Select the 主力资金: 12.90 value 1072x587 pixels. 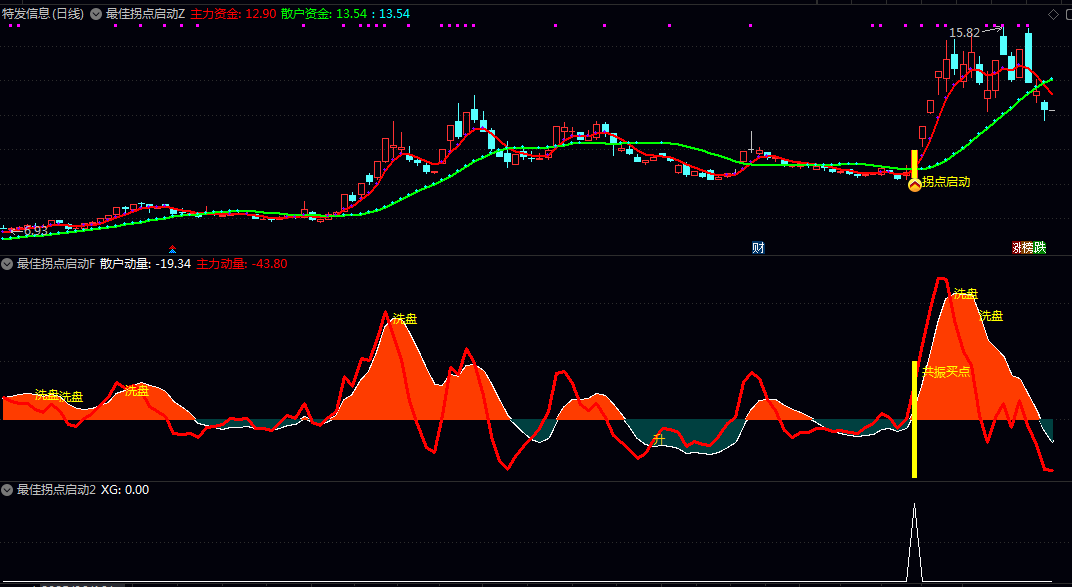233,14
